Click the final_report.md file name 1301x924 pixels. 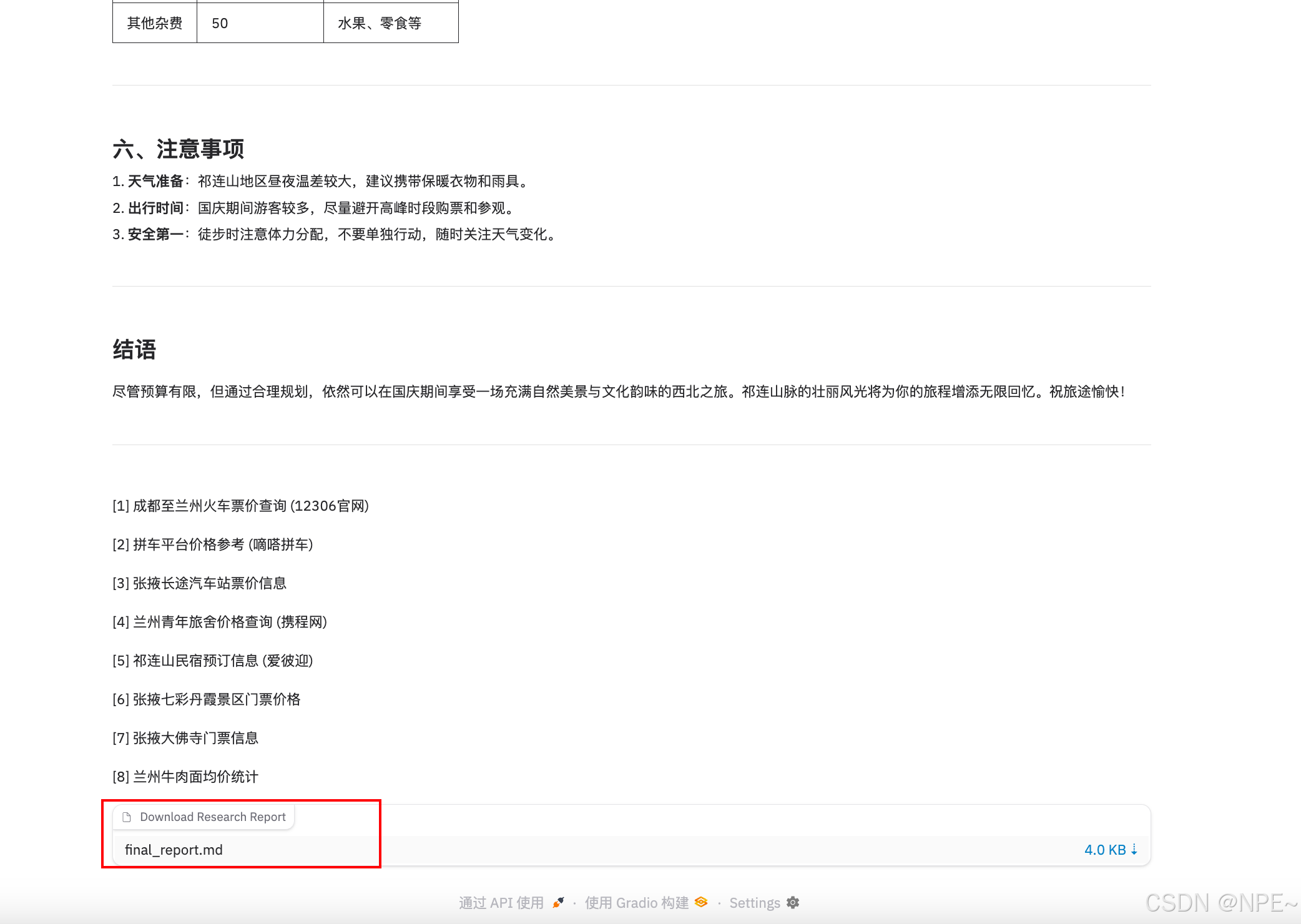coord(174,850)
